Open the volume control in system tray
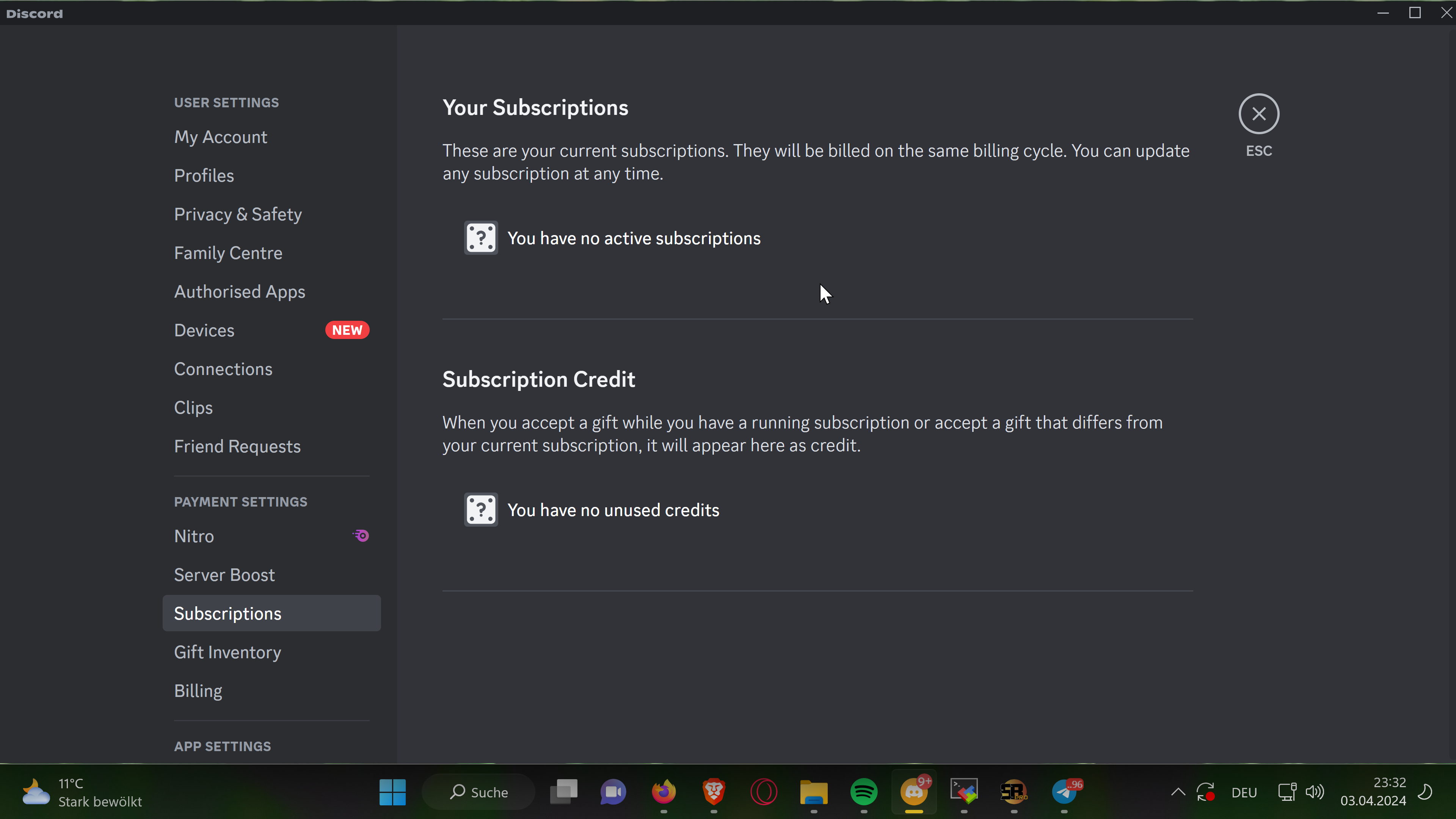1456x819 pixels. tap(1314, 792)
